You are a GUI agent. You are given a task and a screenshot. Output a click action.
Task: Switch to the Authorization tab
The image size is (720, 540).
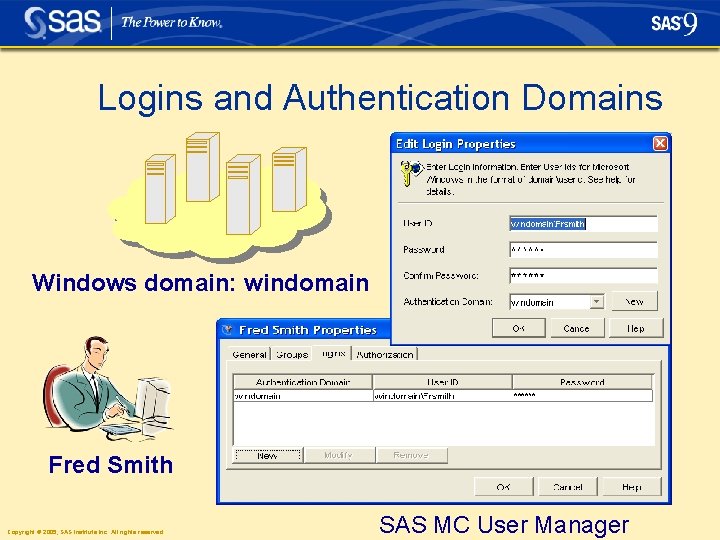(385, 354)
